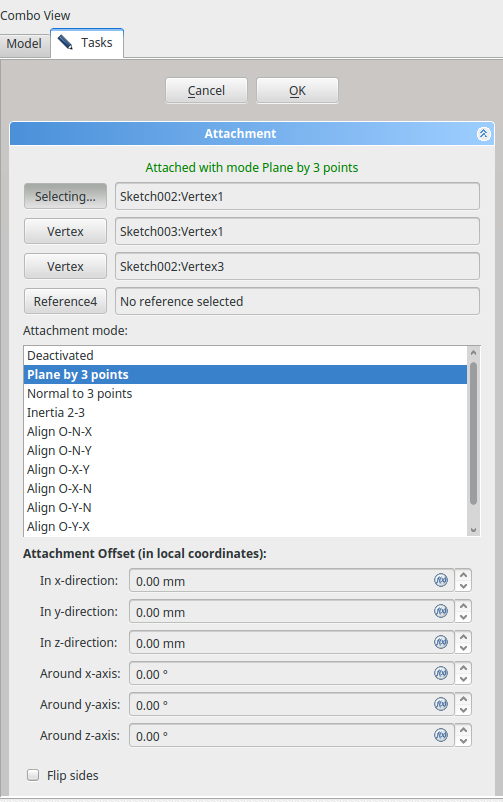Image resolution: width=503 pixels, height=802 pixels.
Task: Open expression editor for around y-axis
Action: pyautogui.click(x=441, y=704)
